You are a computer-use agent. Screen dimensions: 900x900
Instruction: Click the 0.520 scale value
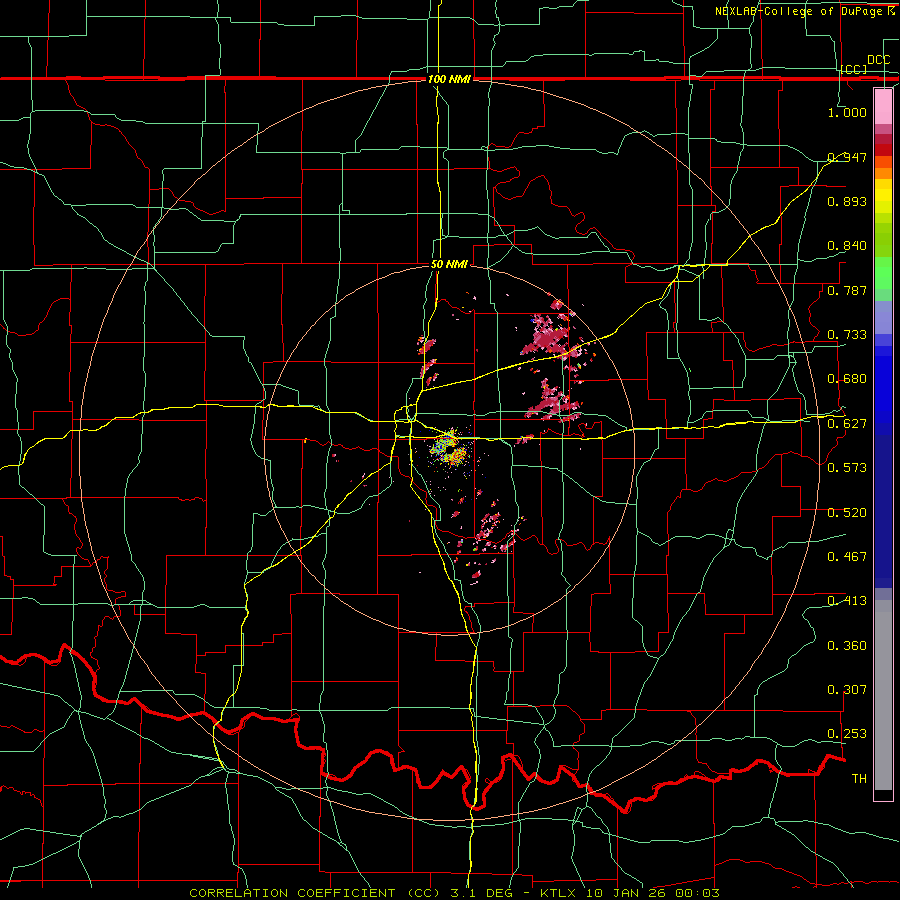pos(847,513)
